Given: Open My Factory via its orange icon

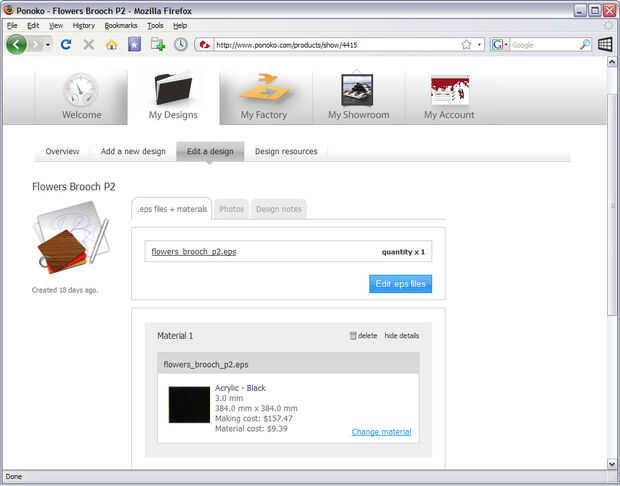Looking at the screenshot, I should coord(265,89).
